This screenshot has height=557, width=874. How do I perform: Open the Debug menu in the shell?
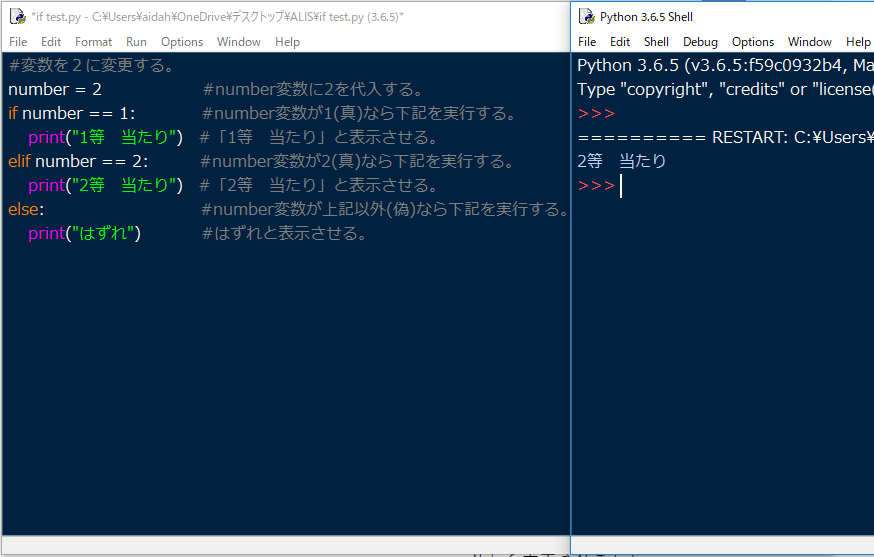(x=700, y=42)
